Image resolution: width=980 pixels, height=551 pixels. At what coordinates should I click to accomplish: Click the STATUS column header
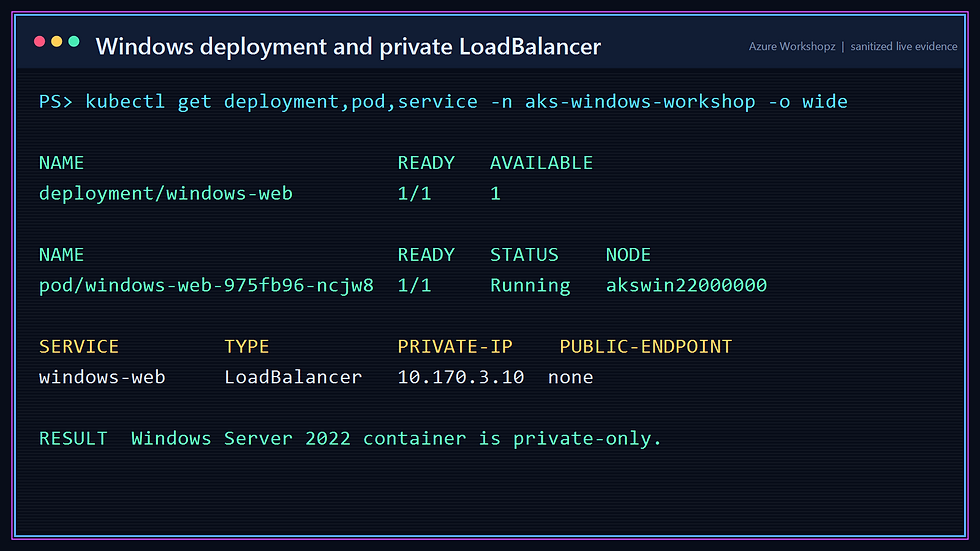click(524, 255)
